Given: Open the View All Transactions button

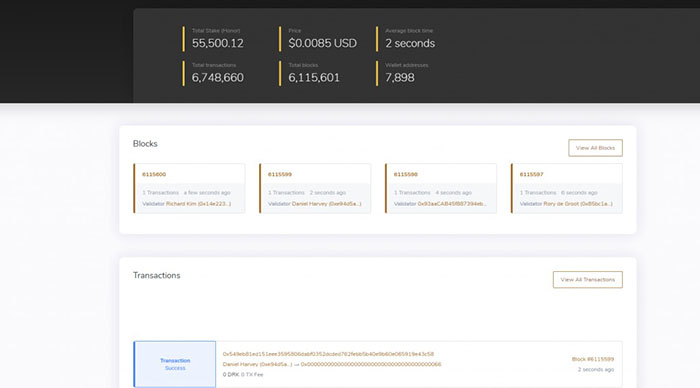Looking at the screenshot, I should click(x=588, y=280).
